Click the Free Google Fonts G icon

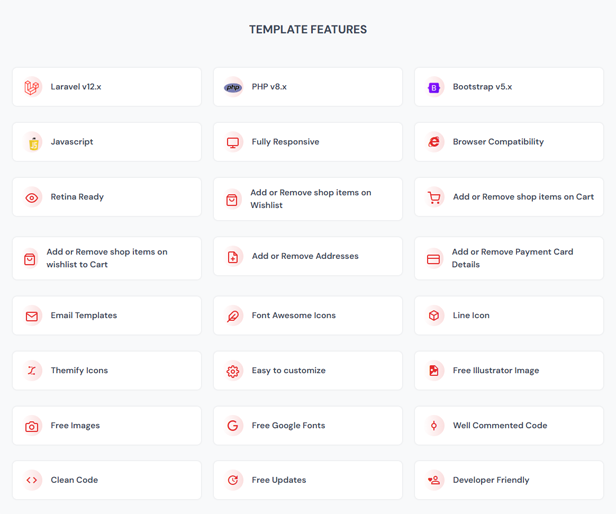pos(233,425)
